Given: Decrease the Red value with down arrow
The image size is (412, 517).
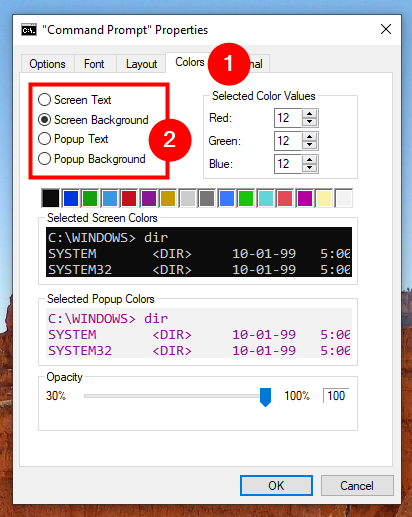Looking at the screenshot, I should point(310,122).
